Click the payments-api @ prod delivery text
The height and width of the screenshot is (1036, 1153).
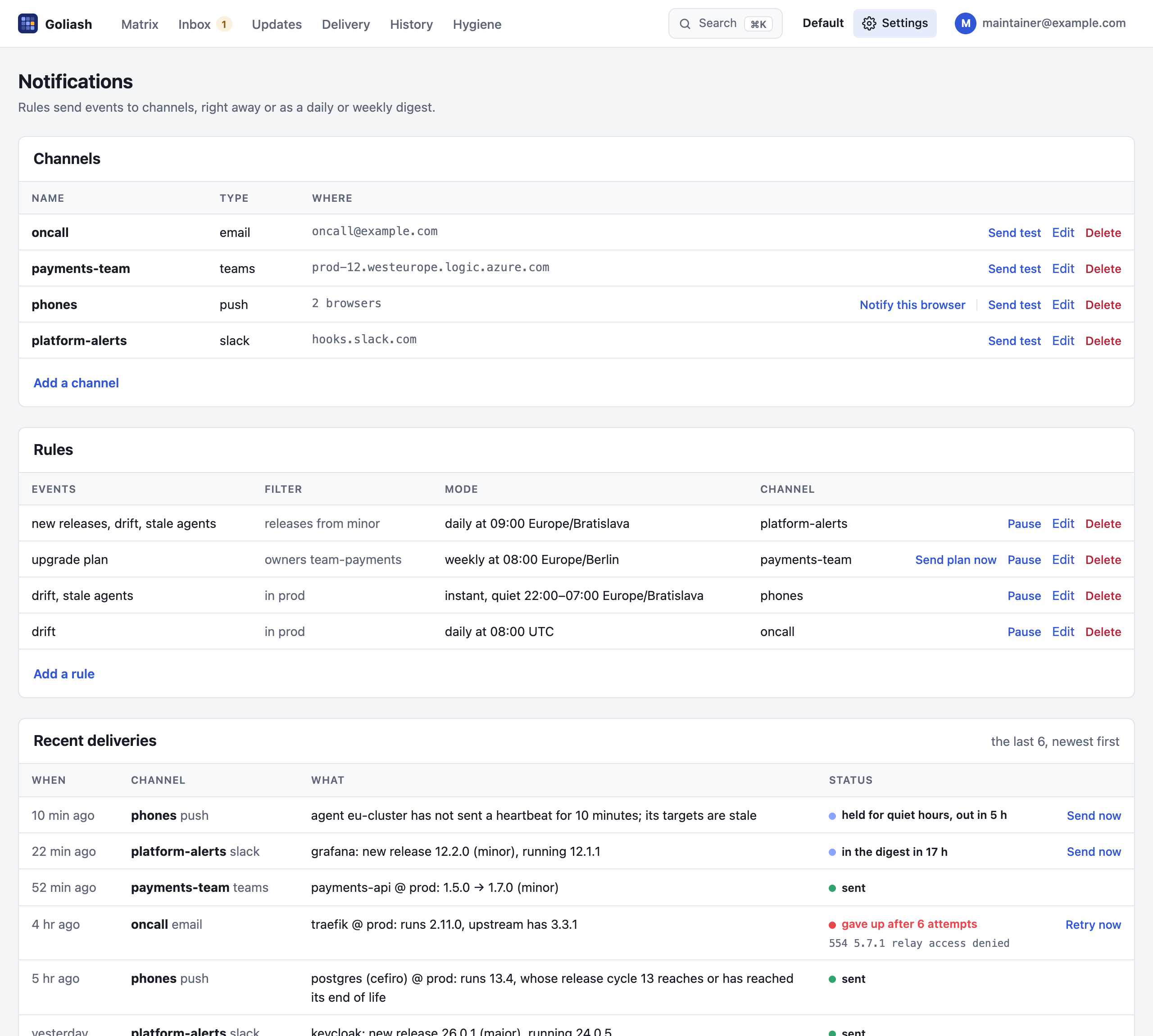[435, 887]
